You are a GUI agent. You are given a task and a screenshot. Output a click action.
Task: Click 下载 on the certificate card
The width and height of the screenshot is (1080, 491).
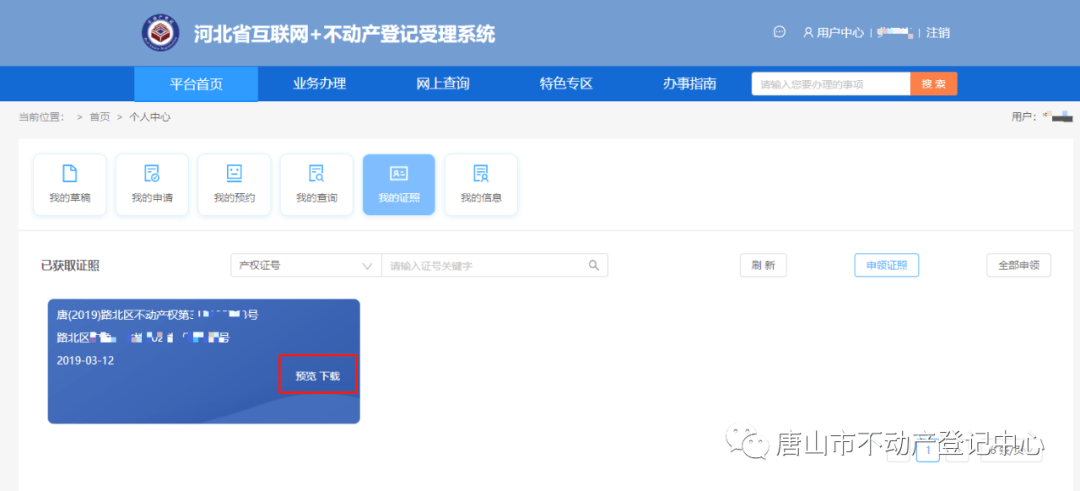tap(330, 376)
